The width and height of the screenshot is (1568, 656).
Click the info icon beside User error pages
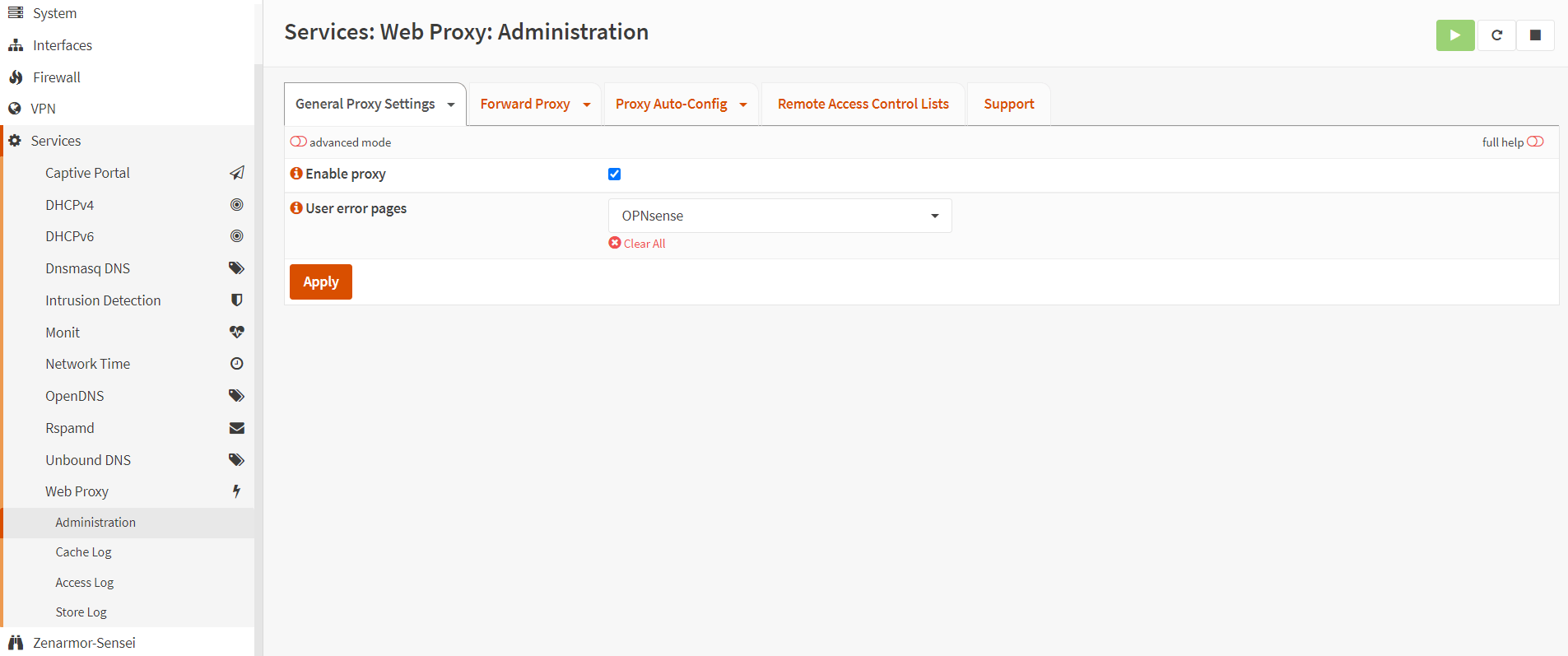click(296, 208)
